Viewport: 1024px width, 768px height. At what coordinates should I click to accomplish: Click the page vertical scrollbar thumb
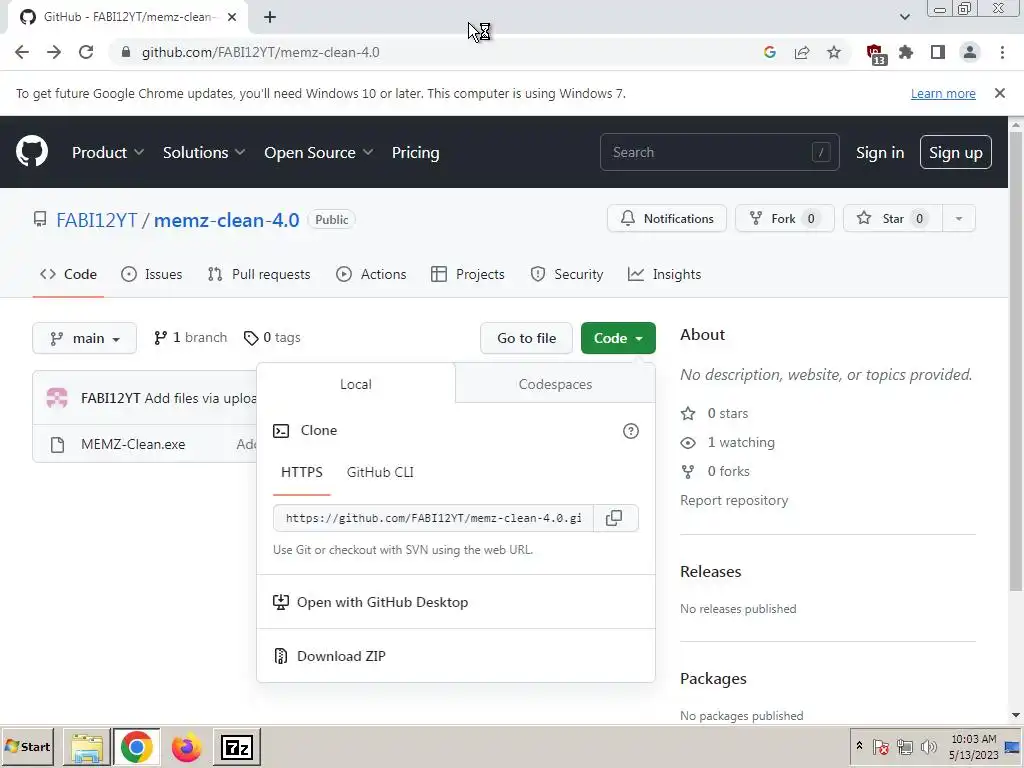click(x=1016, y=359)
